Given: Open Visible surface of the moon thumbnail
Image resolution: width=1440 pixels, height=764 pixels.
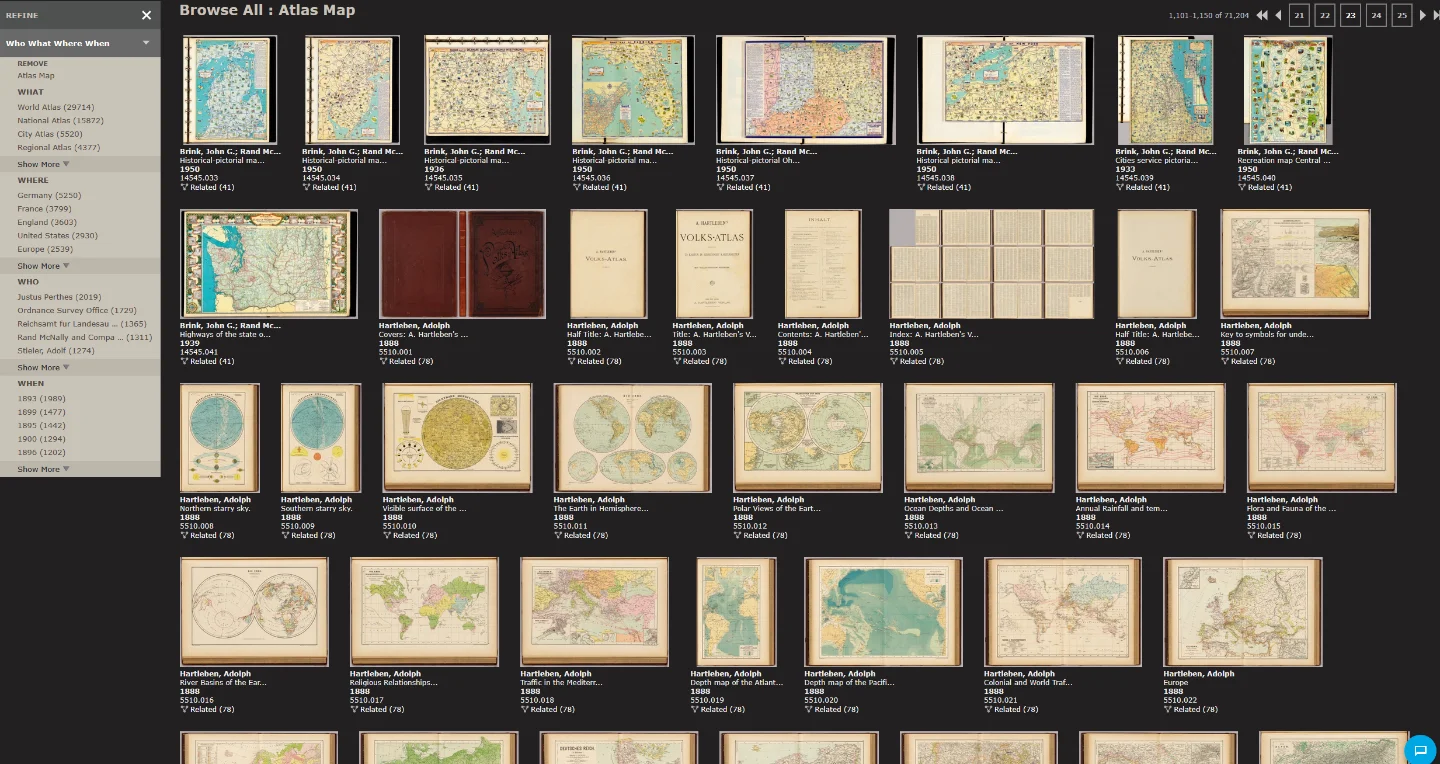Looking at the screenshot, I should point(457,438).
